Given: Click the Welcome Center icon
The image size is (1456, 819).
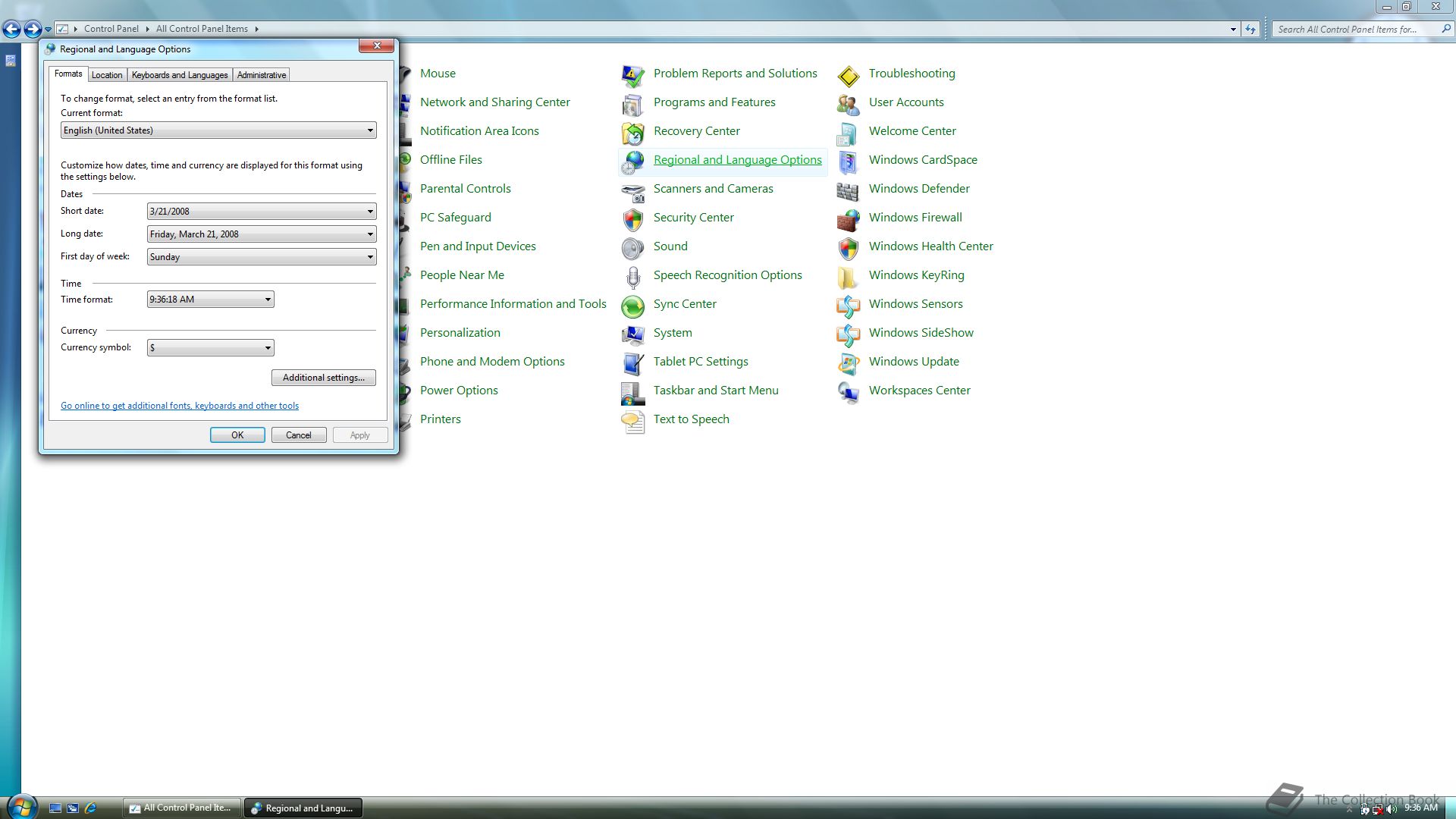Looking at the screenshot, I should 848,133.
